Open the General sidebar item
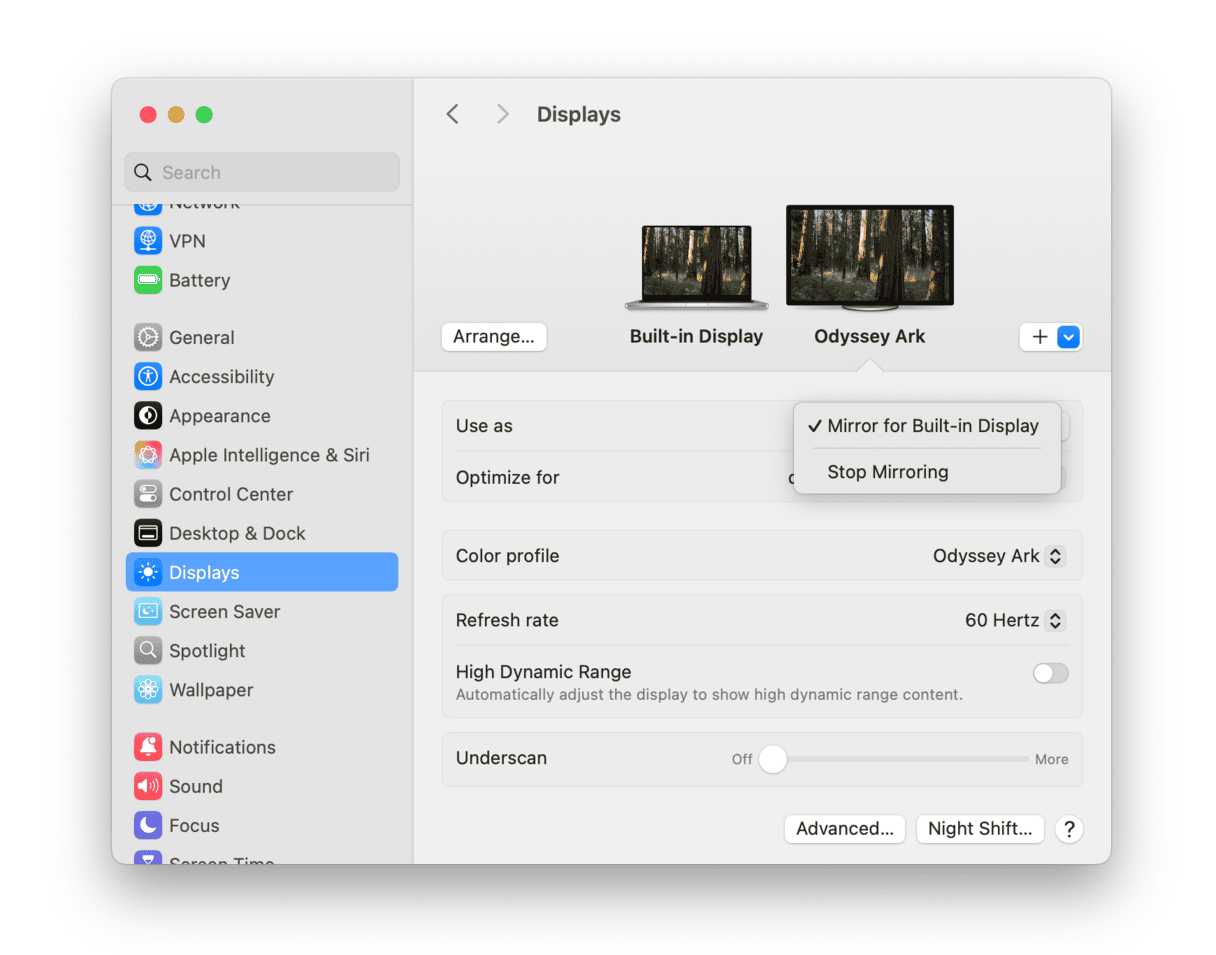 pyautogui.click(x=262, y=337)
